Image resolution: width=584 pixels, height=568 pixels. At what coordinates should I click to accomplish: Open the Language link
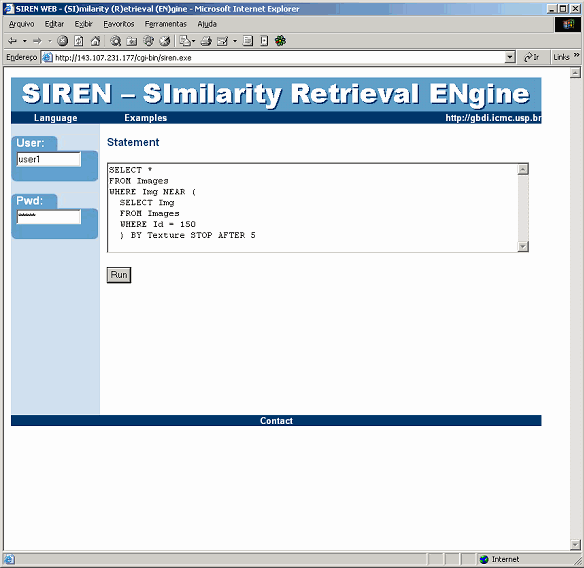pyautogui.click(x=55, y=118)
